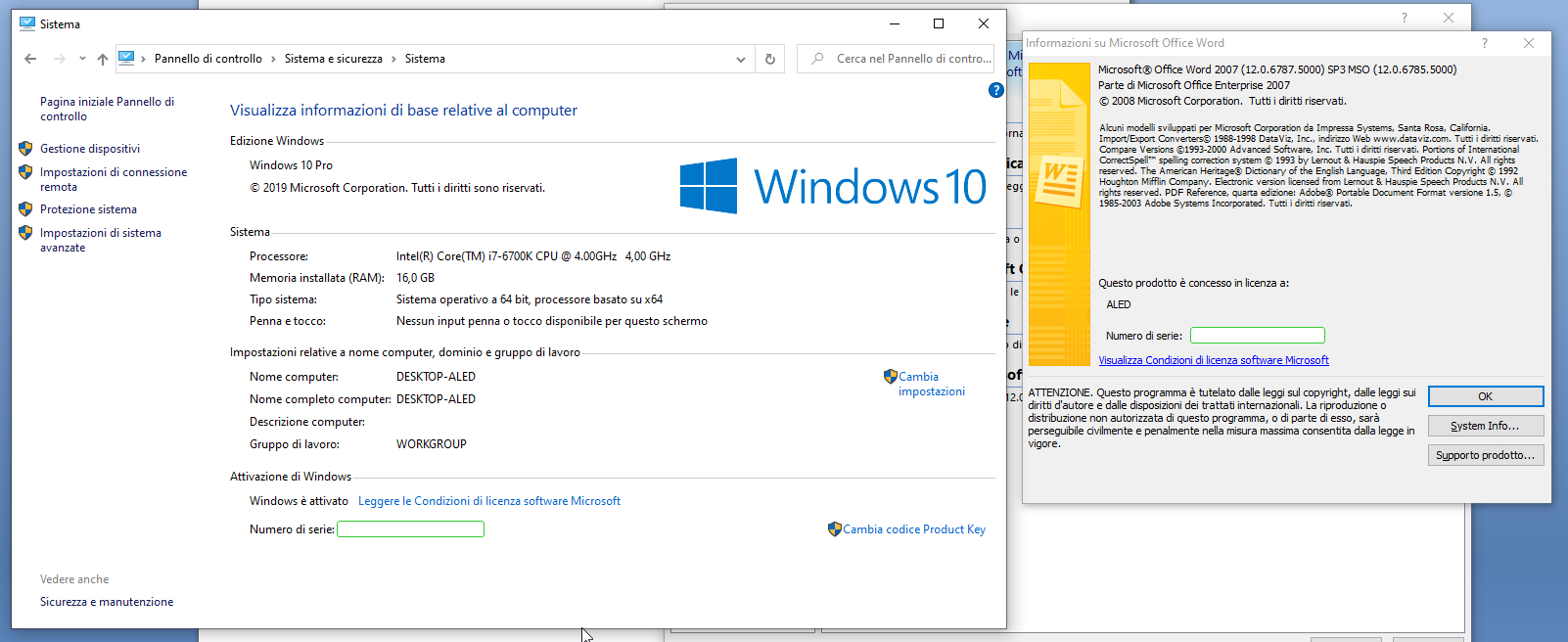Close the Informazioni su Microsoft Office Word dialog

tap(1529, 43)
